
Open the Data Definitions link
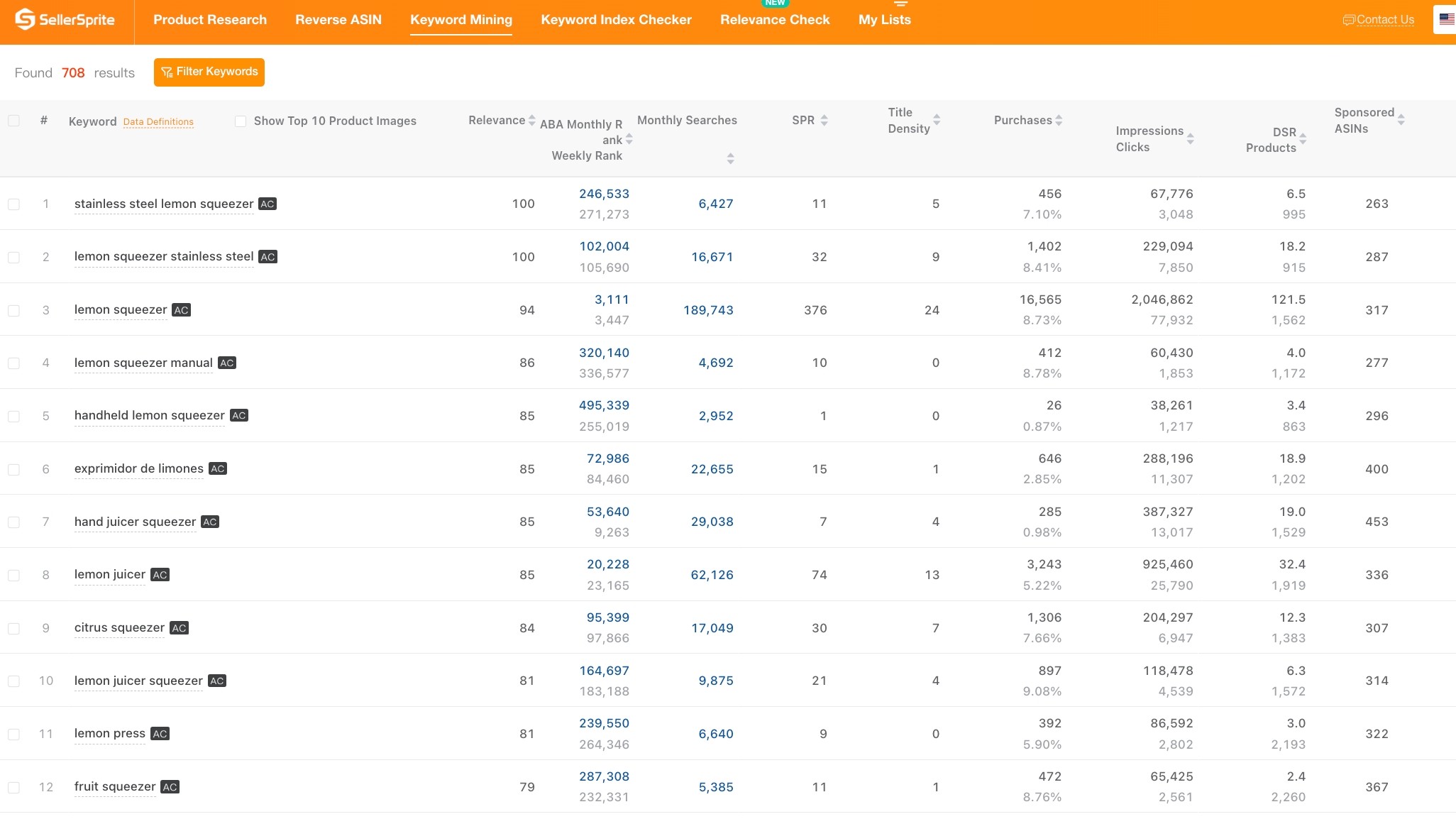click(x=158, y=122)
